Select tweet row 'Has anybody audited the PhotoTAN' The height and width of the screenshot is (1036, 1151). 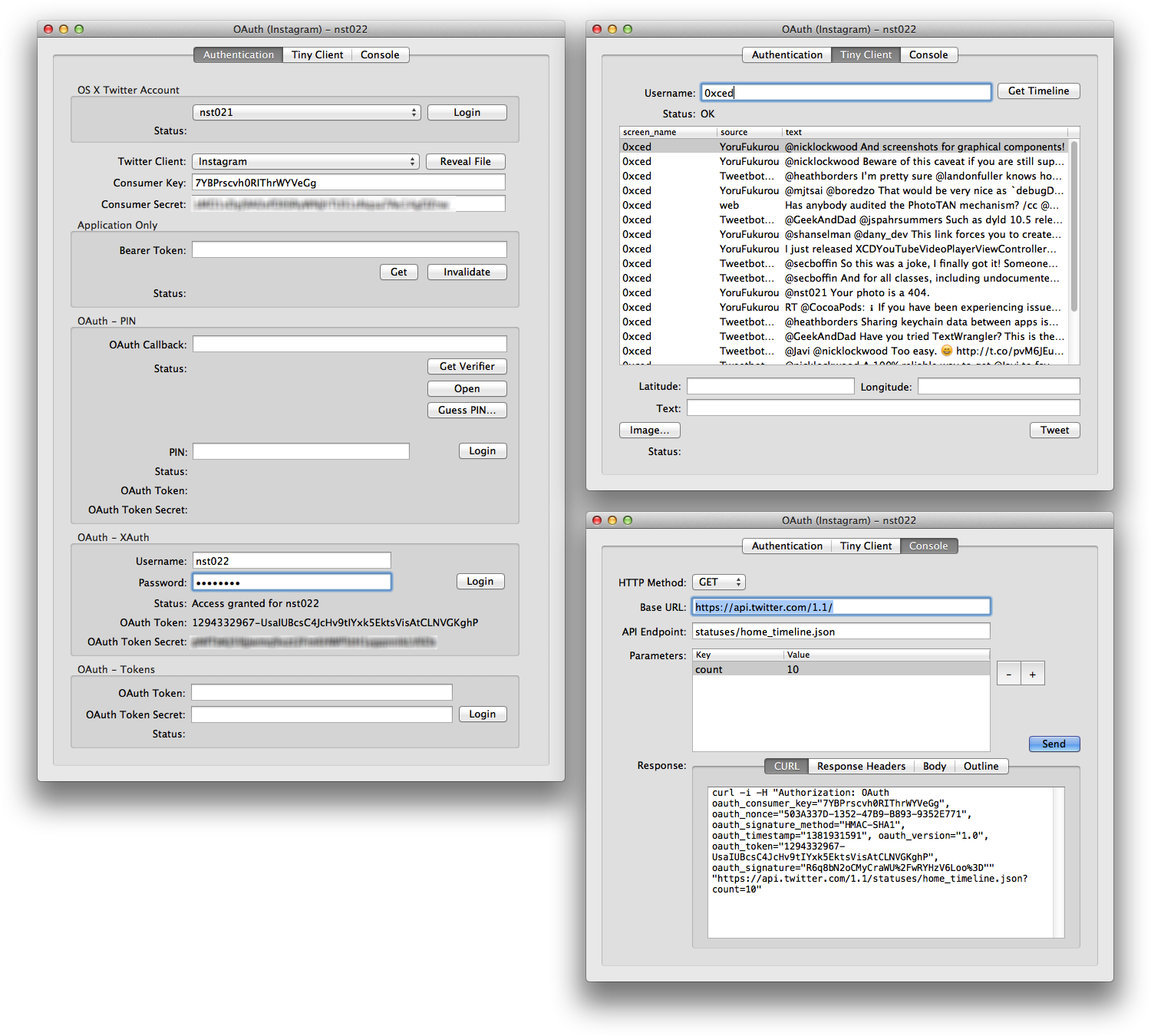click(844, 205)
